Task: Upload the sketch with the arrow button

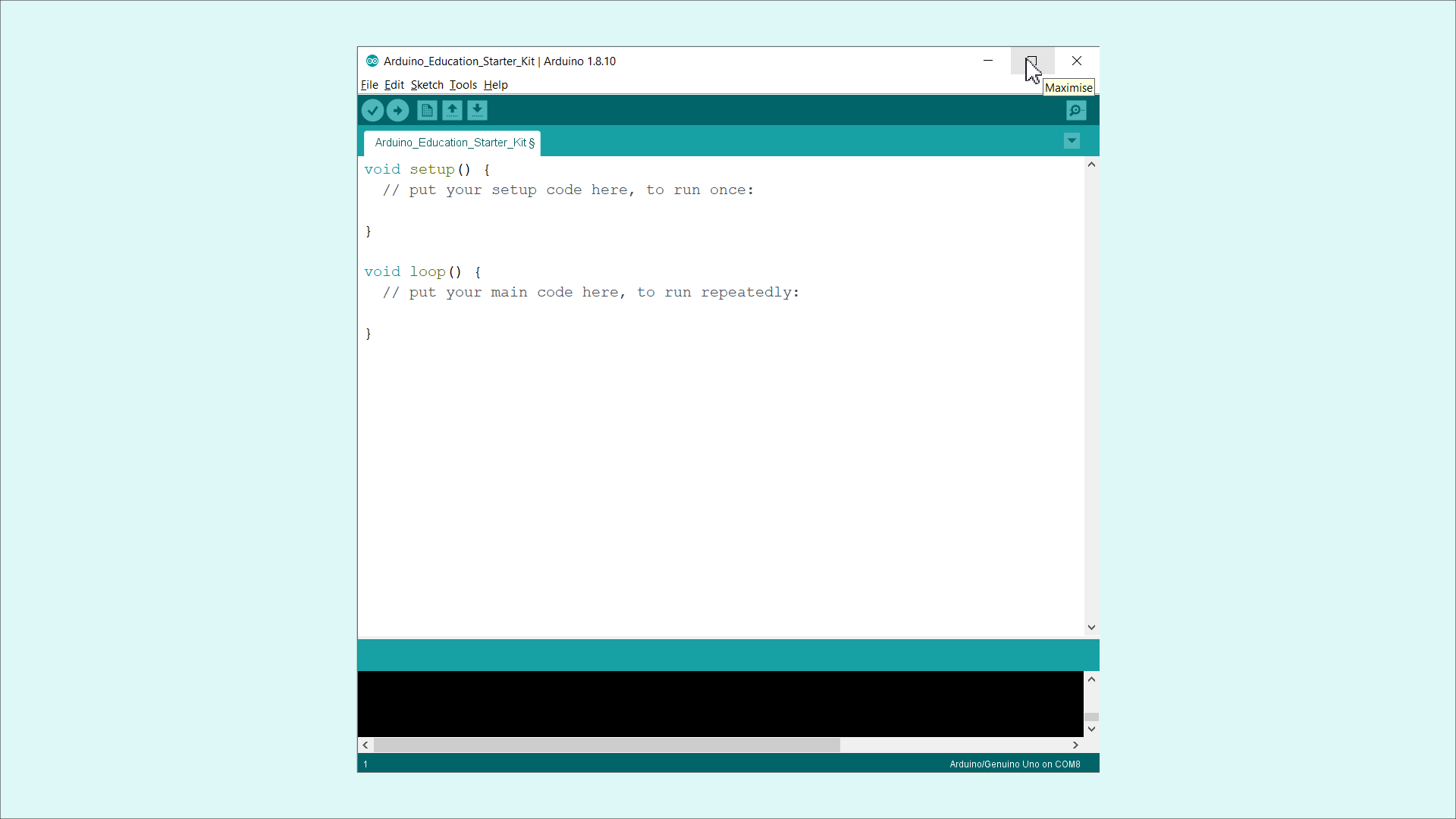Action: click(x=397, y=111)
